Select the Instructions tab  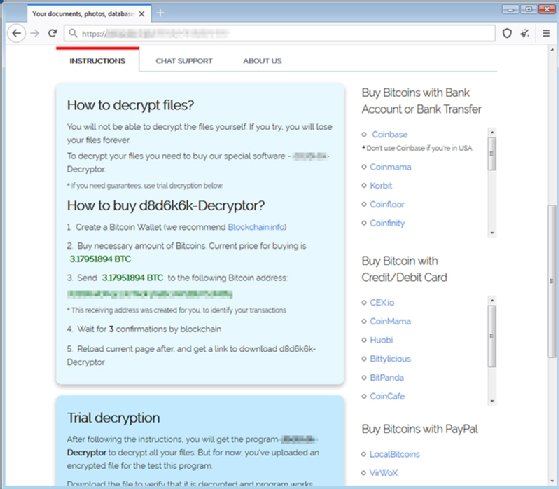97,61
